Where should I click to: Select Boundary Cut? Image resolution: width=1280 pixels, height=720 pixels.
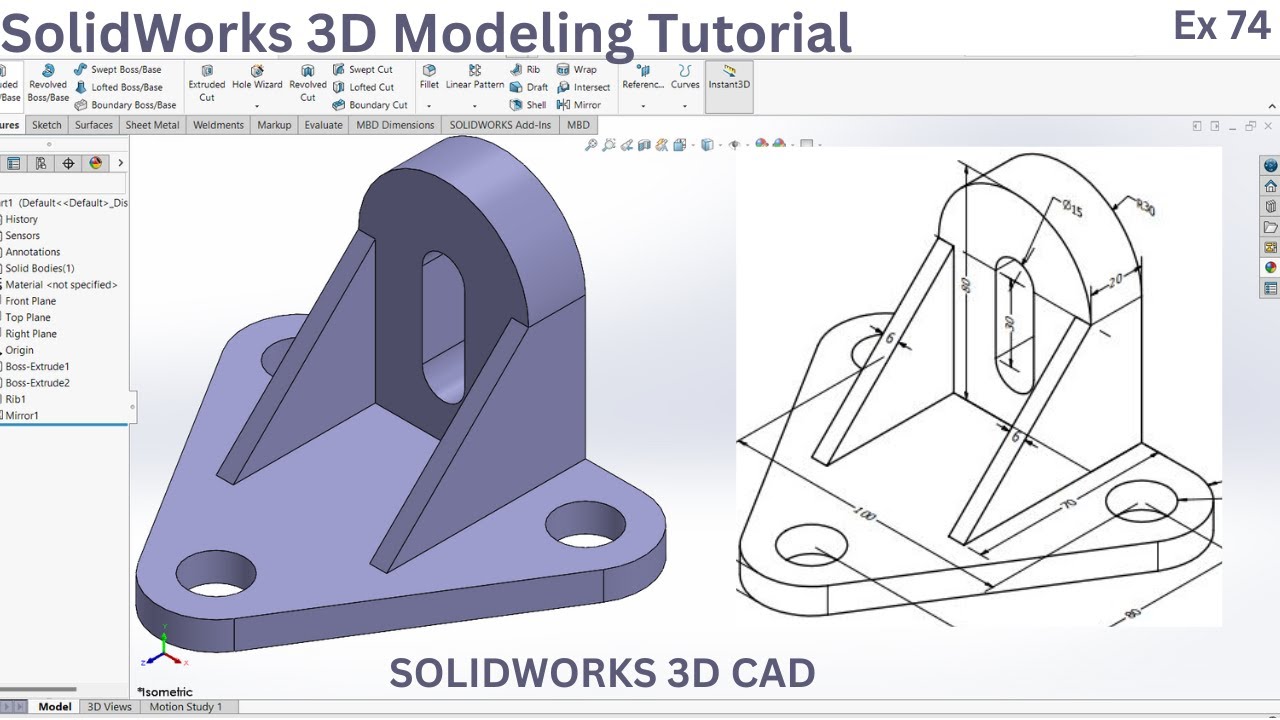[x=370, y=105]
